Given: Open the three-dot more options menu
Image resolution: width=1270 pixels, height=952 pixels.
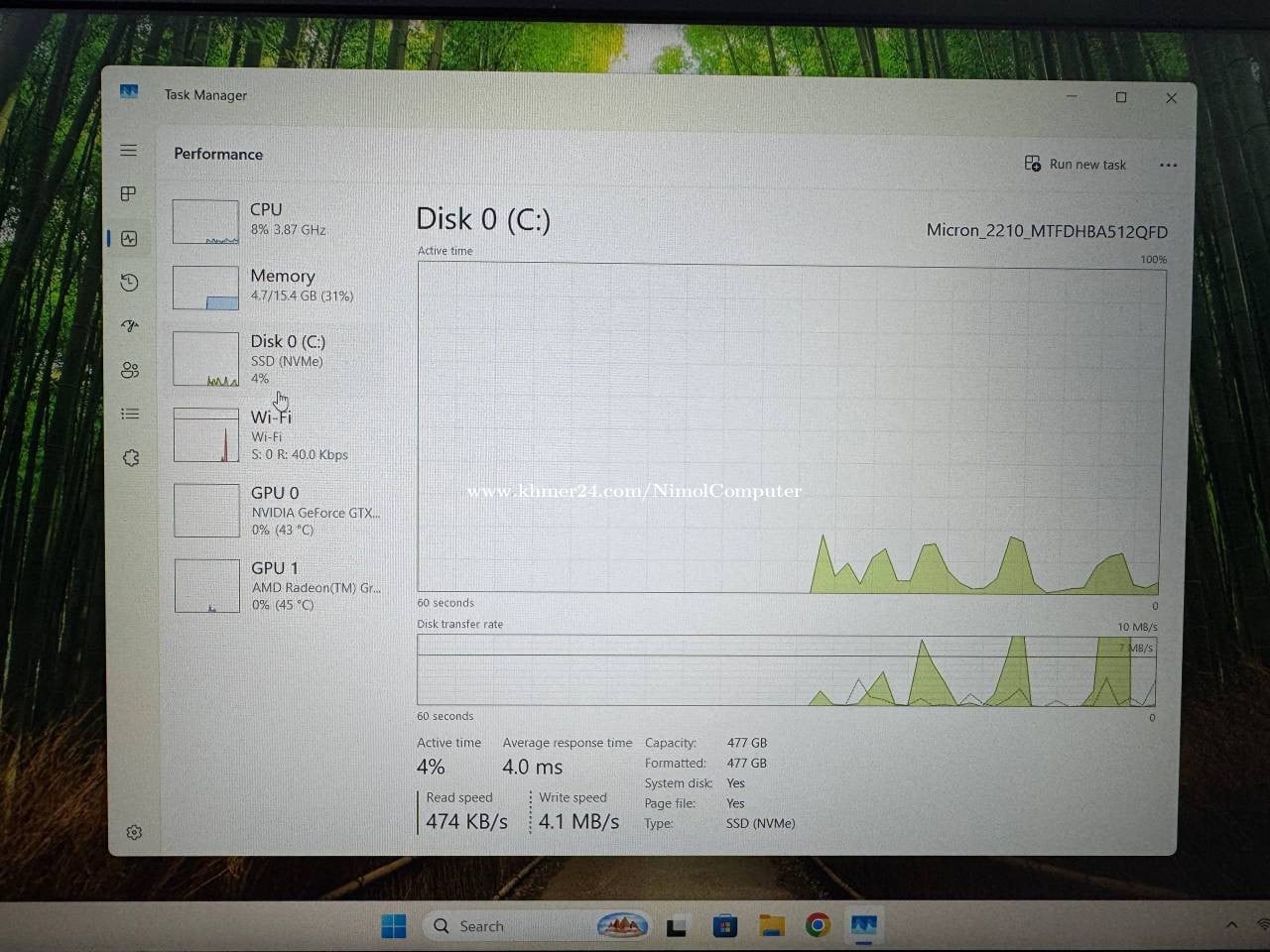Looking at the screenshot, I should 1168,165.
